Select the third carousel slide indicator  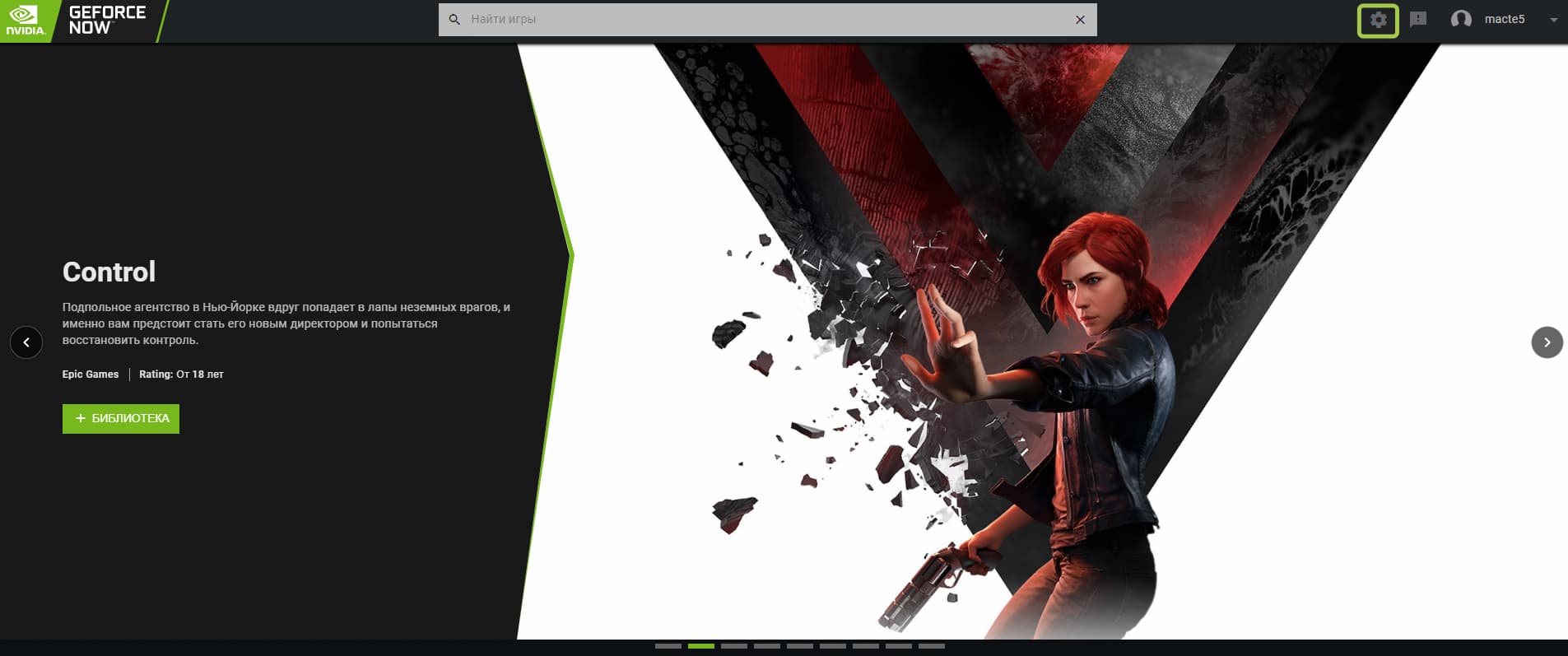pos(734,646)
